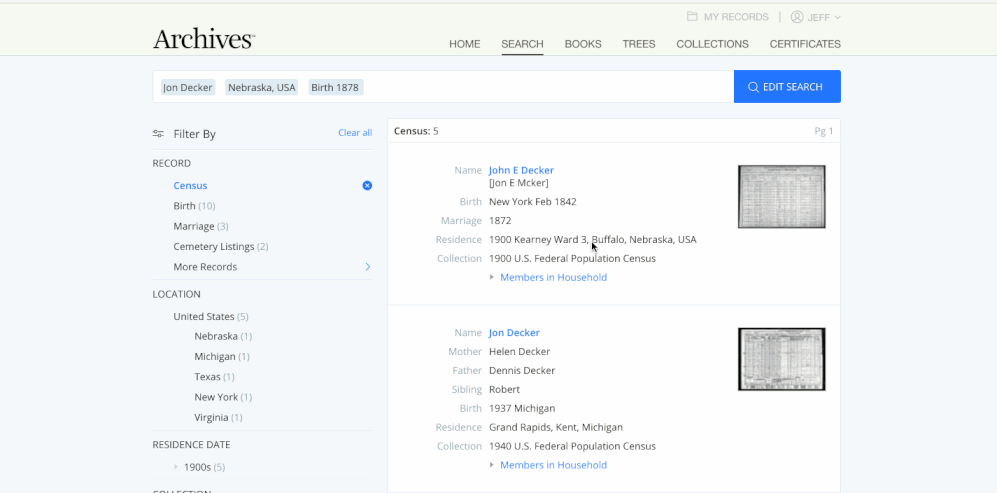Open the Trees section
This screenshot has height=493, width=997.
639,44
